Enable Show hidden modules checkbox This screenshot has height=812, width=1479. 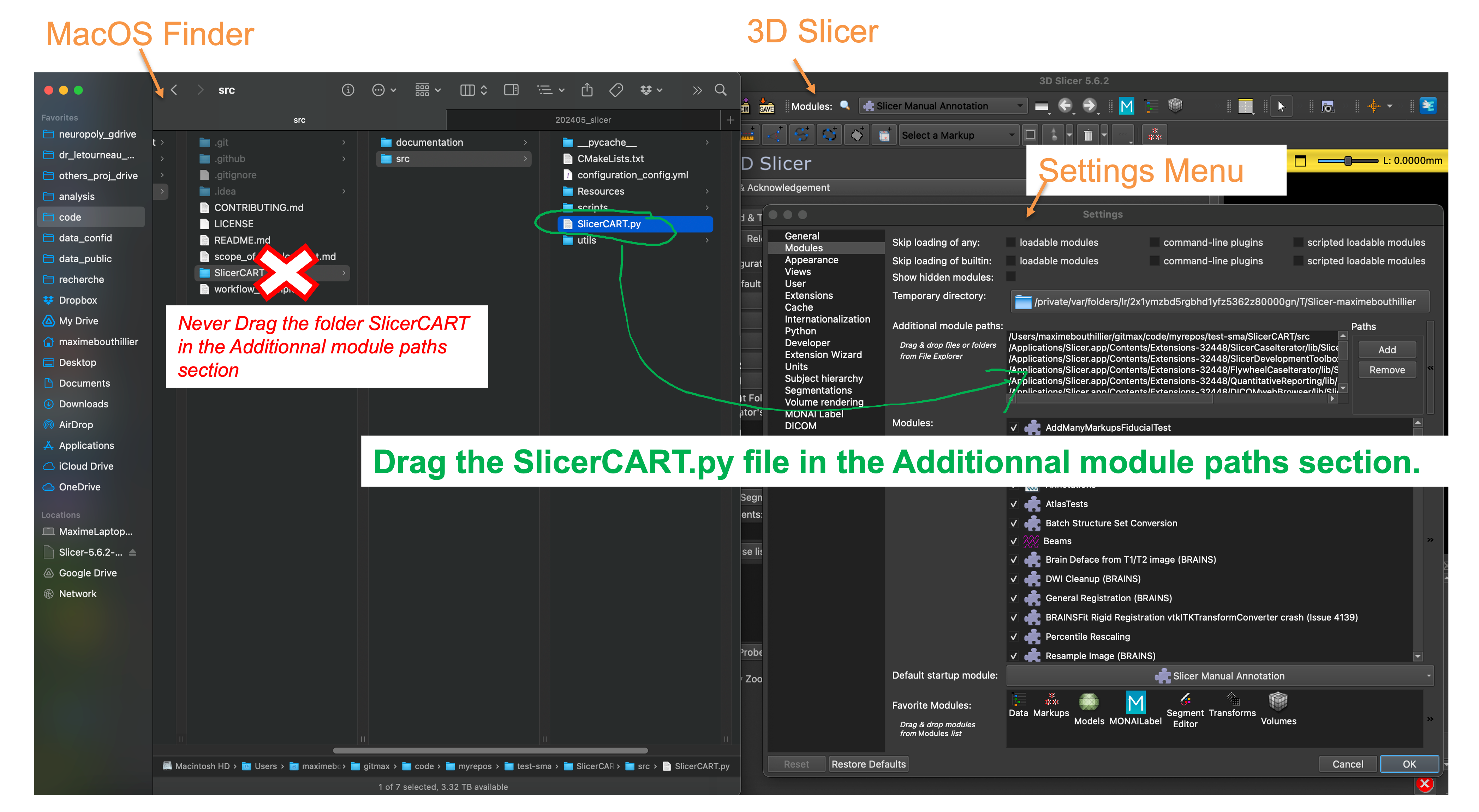click(1011, 277)
